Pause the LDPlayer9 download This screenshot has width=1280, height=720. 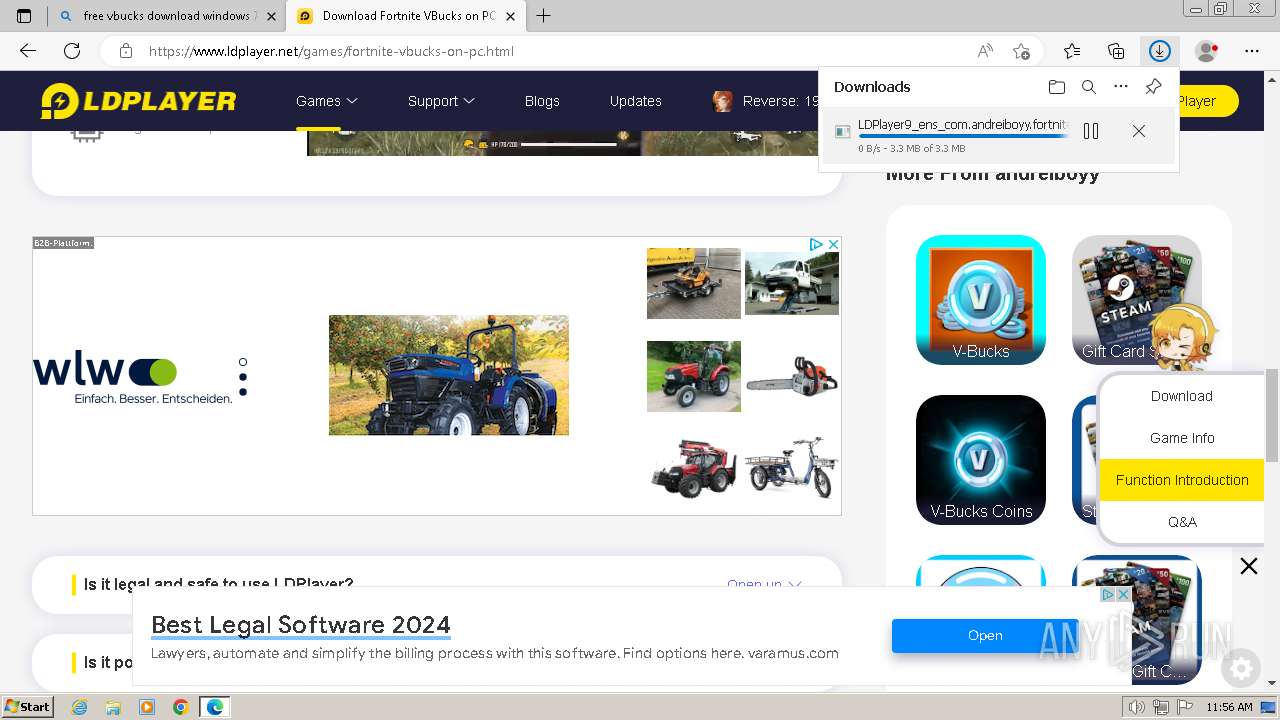coord(1091,131)
